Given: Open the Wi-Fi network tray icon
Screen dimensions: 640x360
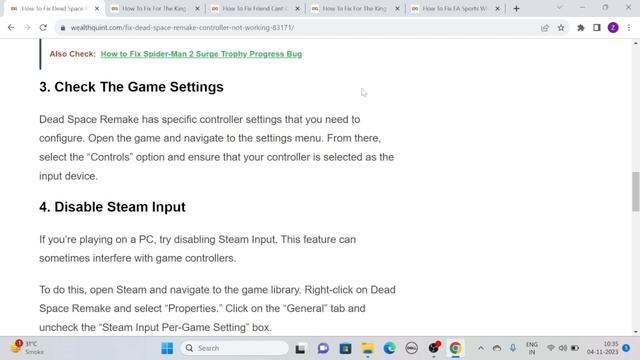Looking at the screenshot, I should coord(551,348).
